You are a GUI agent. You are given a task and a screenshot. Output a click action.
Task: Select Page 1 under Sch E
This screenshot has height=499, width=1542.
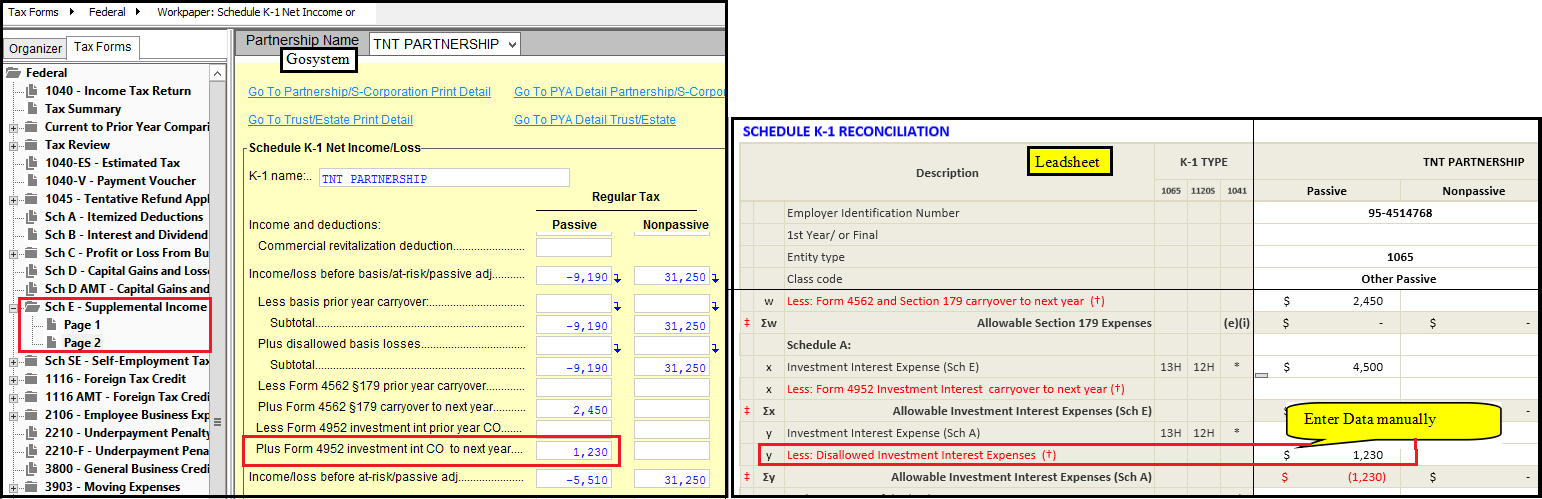[x=82, y=325]
